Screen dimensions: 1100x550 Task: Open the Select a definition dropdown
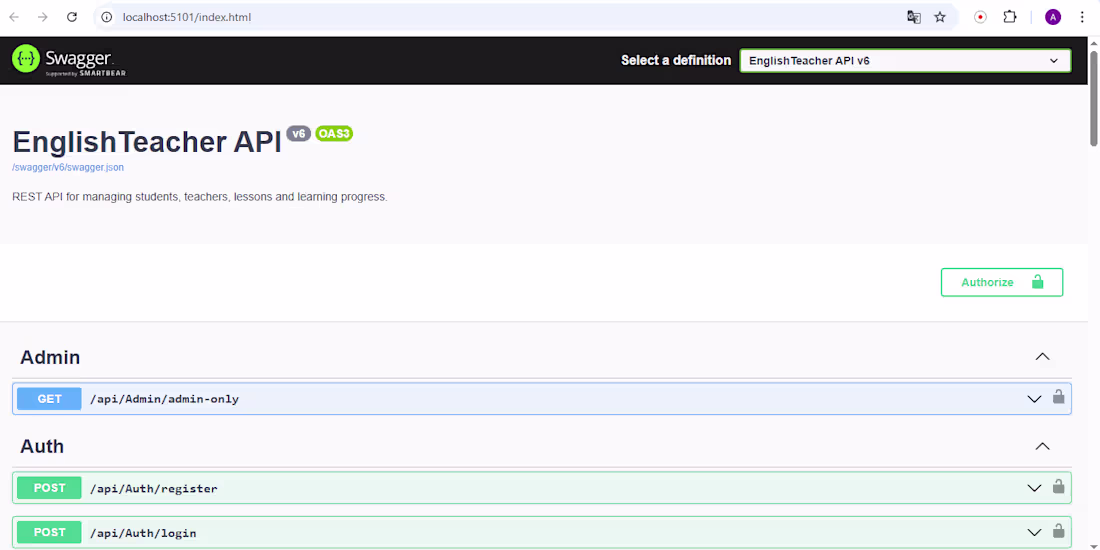pyautogui.click(x=905, y=61)
